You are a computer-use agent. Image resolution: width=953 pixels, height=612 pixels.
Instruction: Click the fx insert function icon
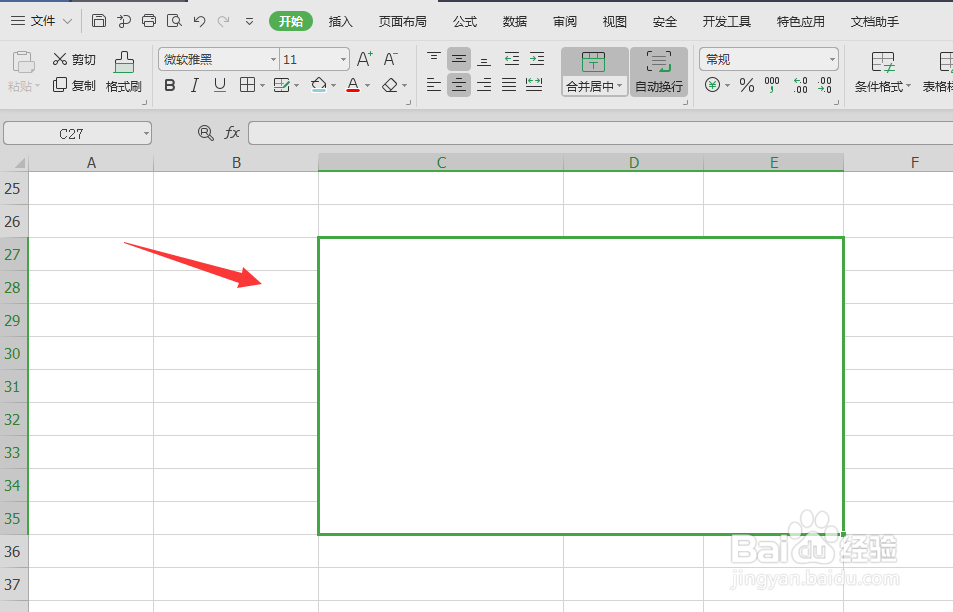[232, 133]
